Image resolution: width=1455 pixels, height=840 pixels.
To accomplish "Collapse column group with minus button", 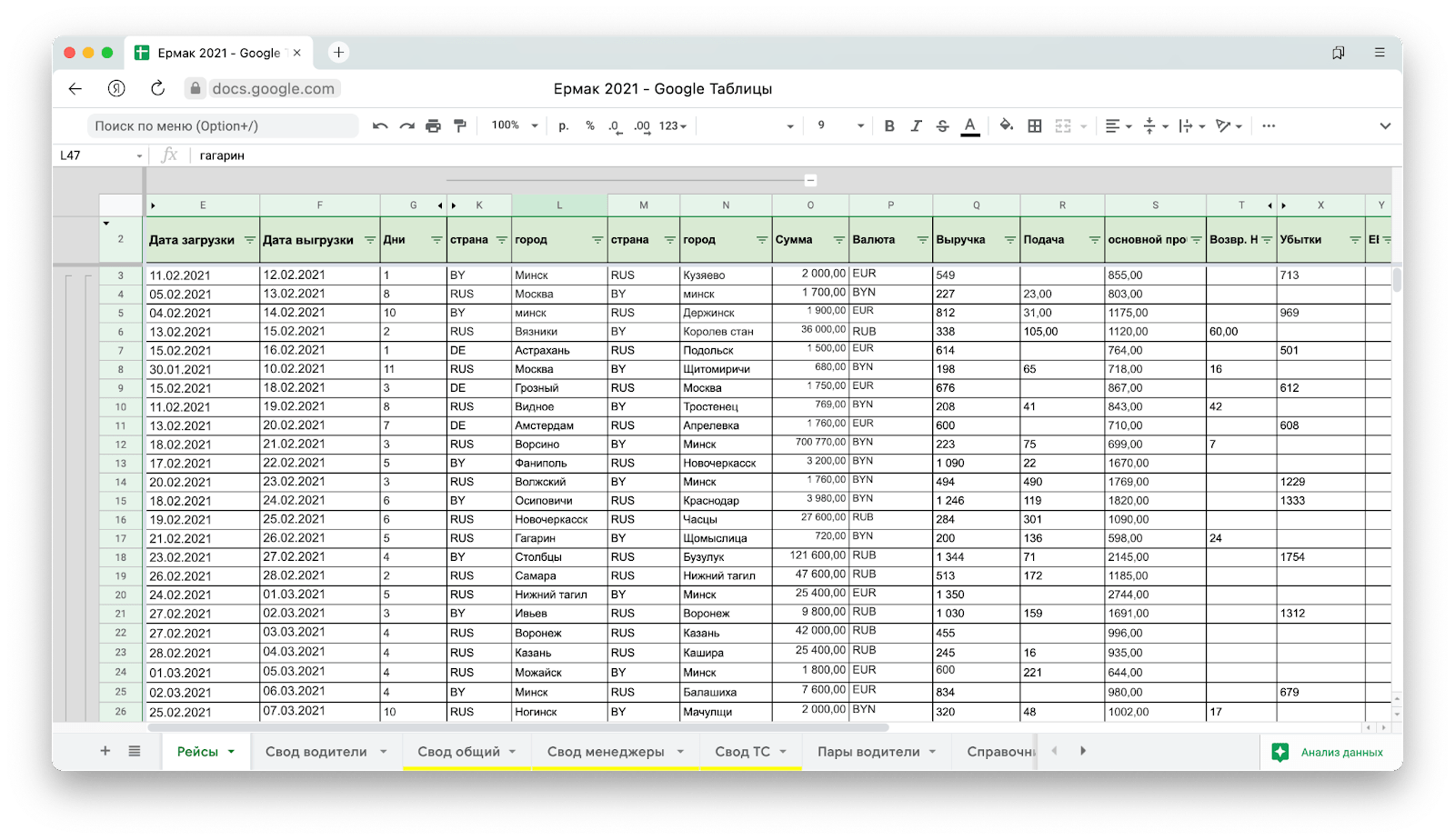I will [810, 180].
